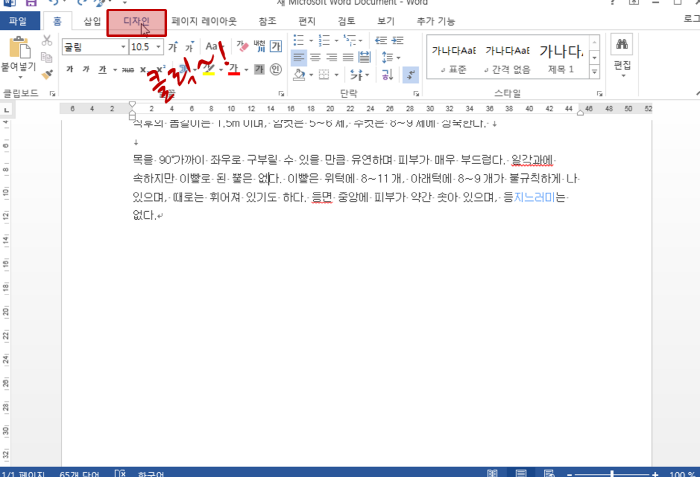This screenshot has height=477, width=700.
Task: Apply yellow text highlight color
Action: pos(208,69)
